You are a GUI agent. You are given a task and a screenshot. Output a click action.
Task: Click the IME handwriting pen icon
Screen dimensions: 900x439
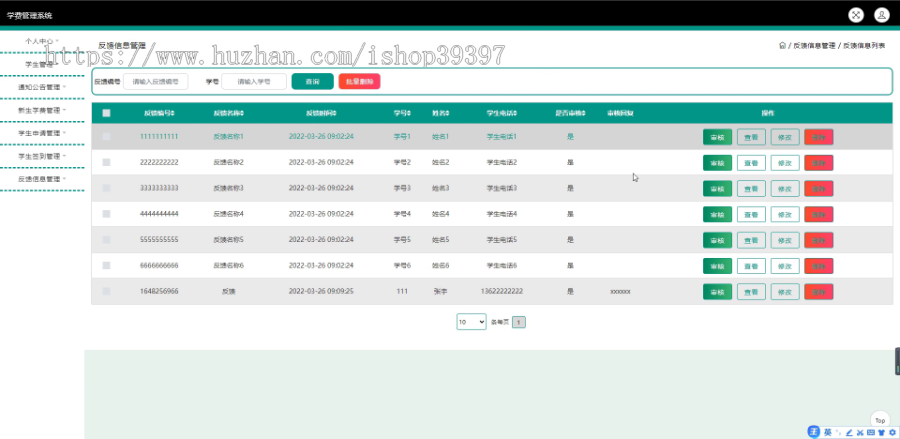(x=849, y=432)
